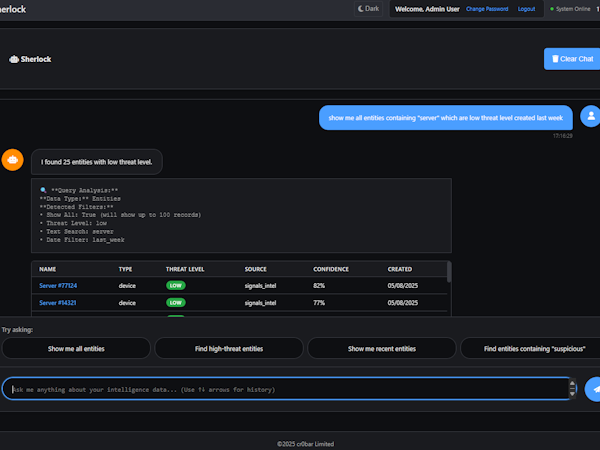Image resolution: width=600 pixels, height=450 pixels.
Task: Log out using the Logout link
Action: coord(526,9)
